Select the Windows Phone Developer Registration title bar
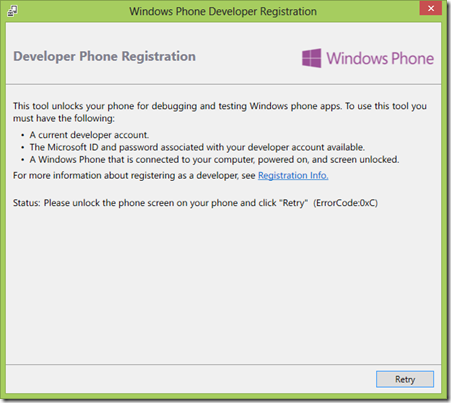This screenshot has height=403, width=451. coord(223,11)
